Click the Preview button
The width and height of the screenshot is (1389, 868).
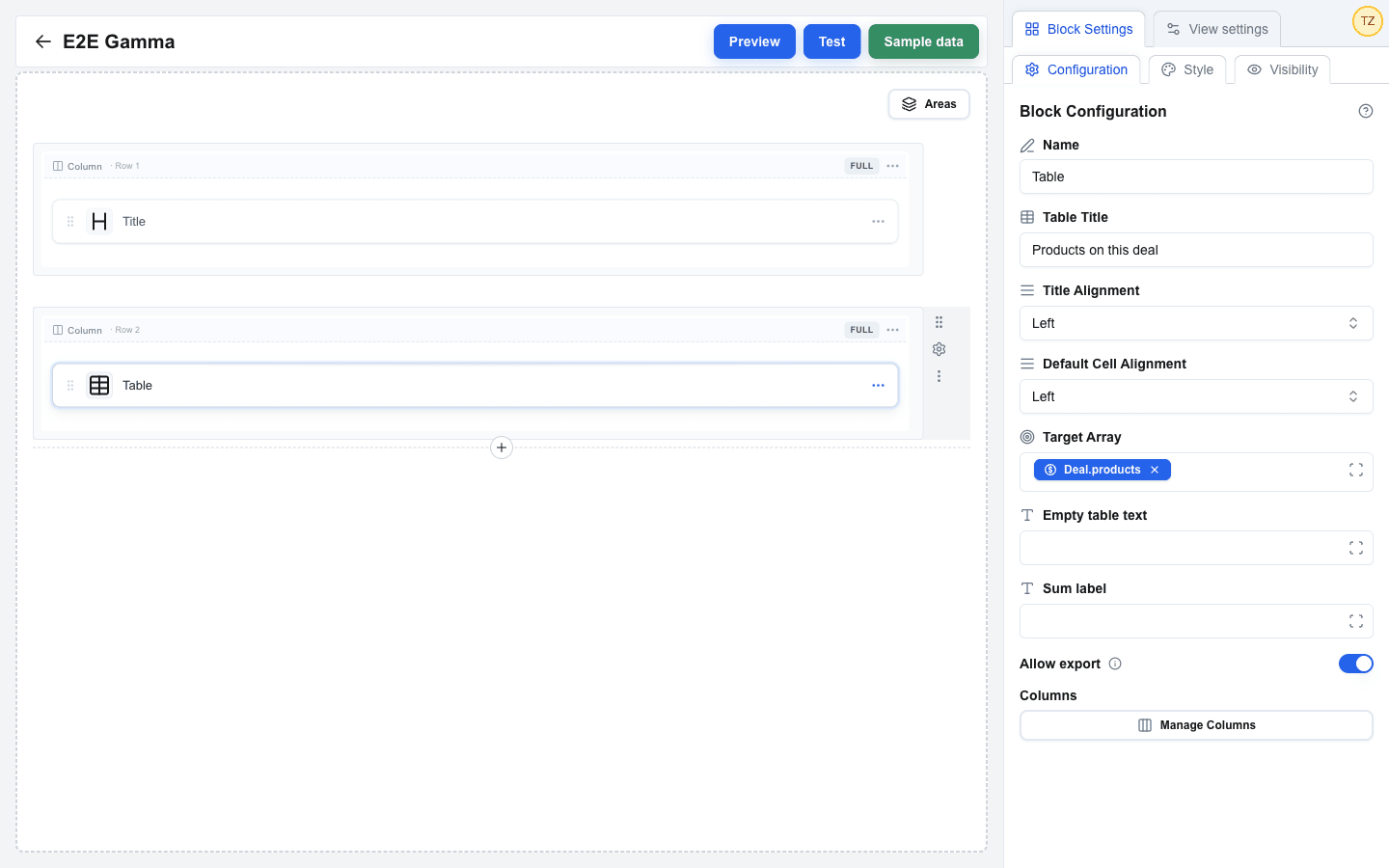754,41
